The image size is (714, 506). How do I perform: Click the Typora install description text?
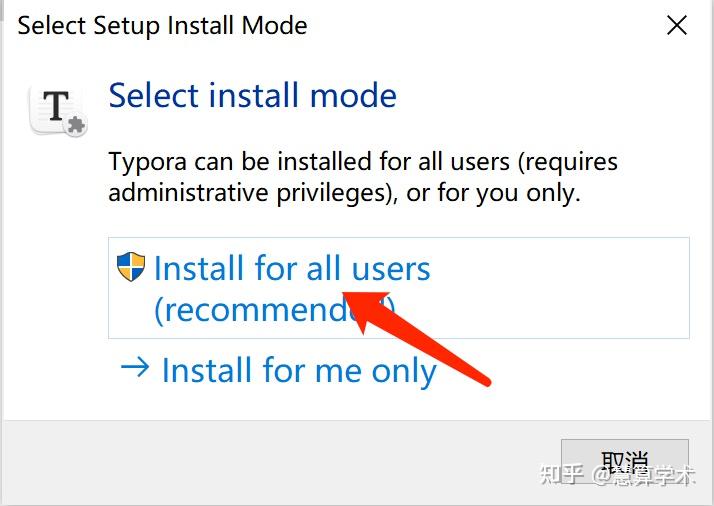(x=362, y=177)
